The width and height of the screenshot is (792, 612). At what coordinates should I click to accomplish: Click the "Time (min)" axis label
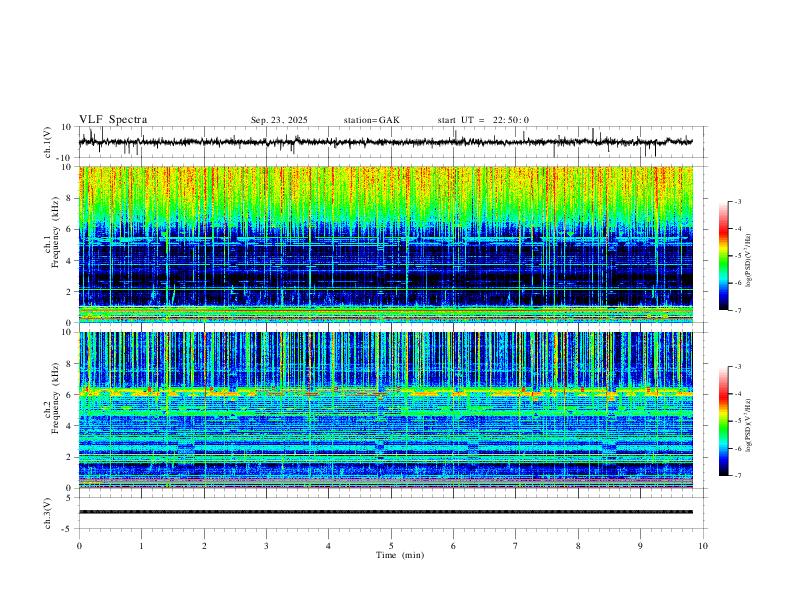400,555
